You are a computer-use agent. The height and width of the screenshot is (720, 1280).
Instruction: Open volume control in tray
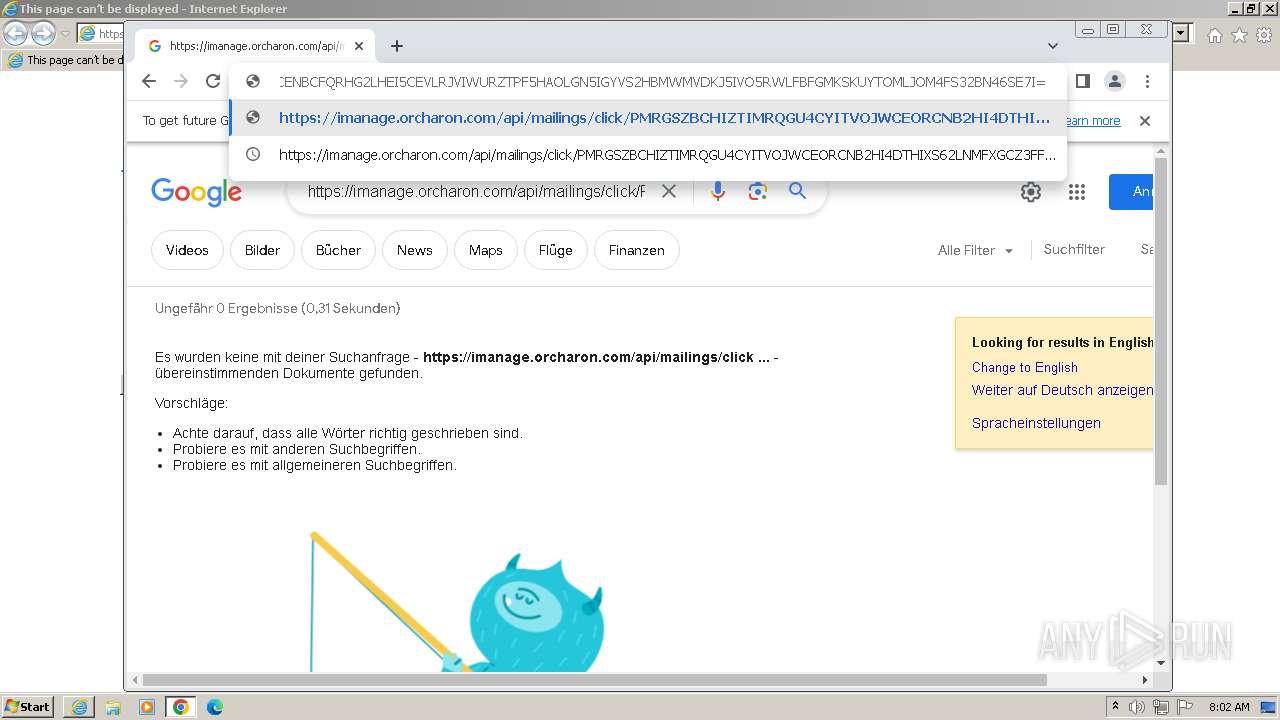[x=1137, y=707]
